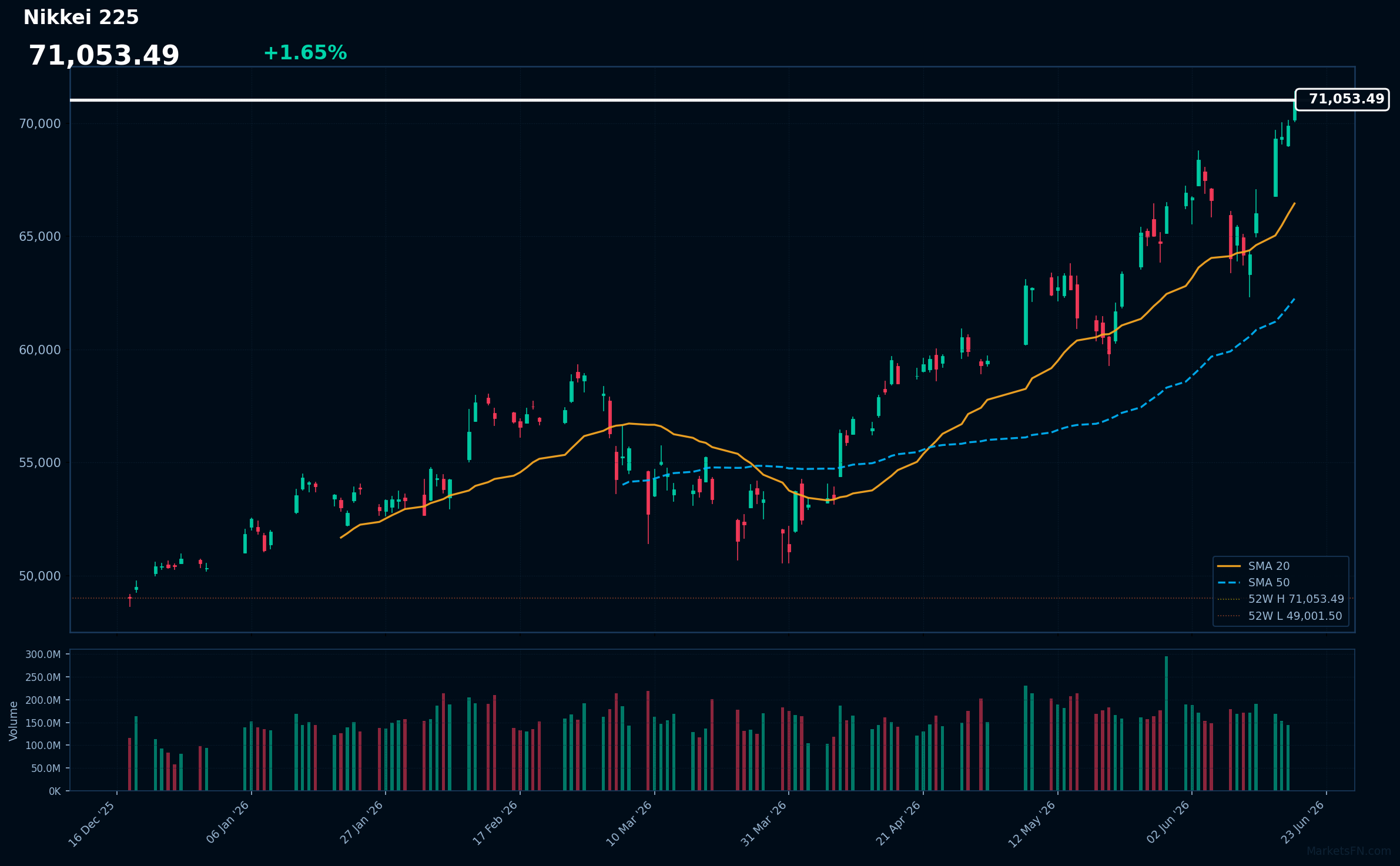Click the 50.0M volume axis label
This screenshot has height=866, width=1400.
click(46, 768)
